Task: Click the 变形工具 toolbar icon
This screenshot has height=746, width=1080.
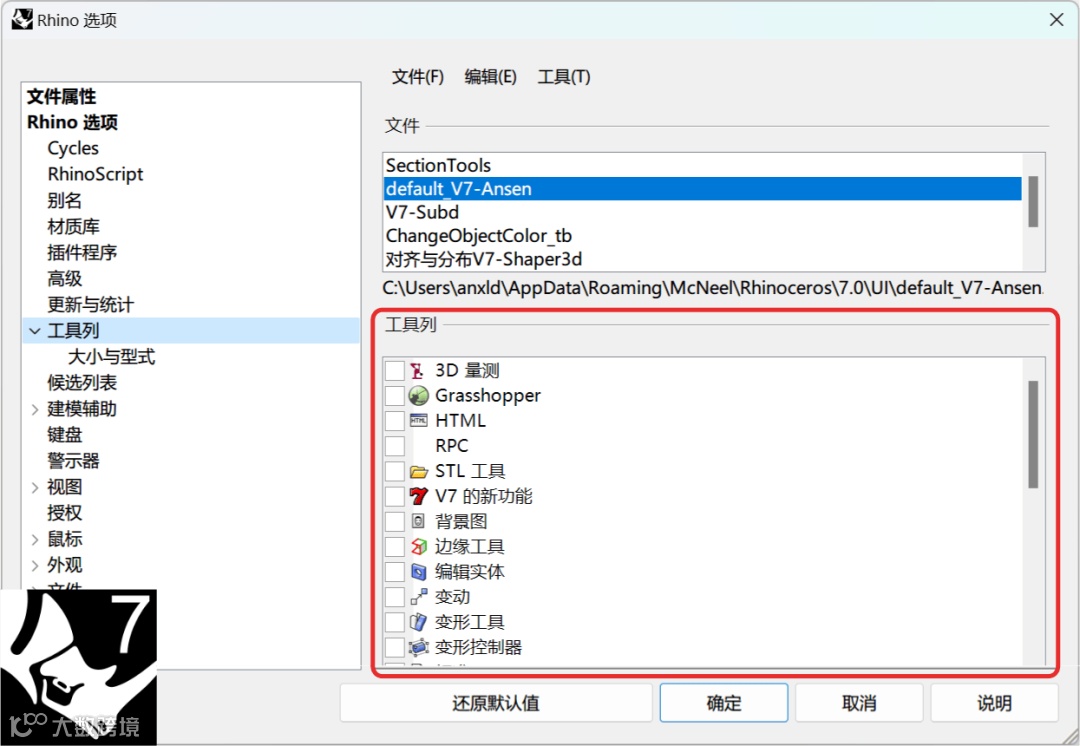Action: (x=418, y=622)
